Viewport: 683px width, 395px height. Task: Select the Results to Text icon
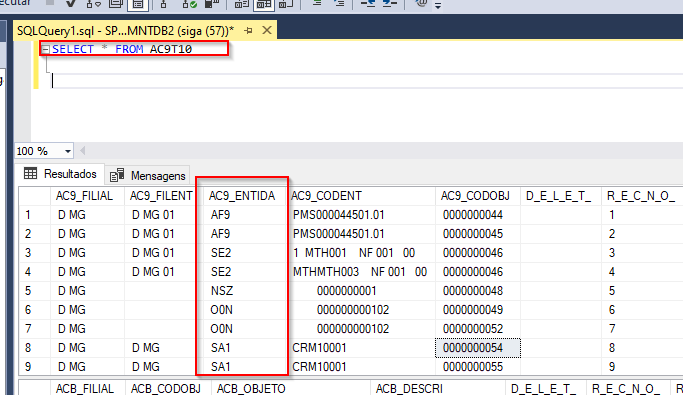pyautogui.click(x=242, y=4)
